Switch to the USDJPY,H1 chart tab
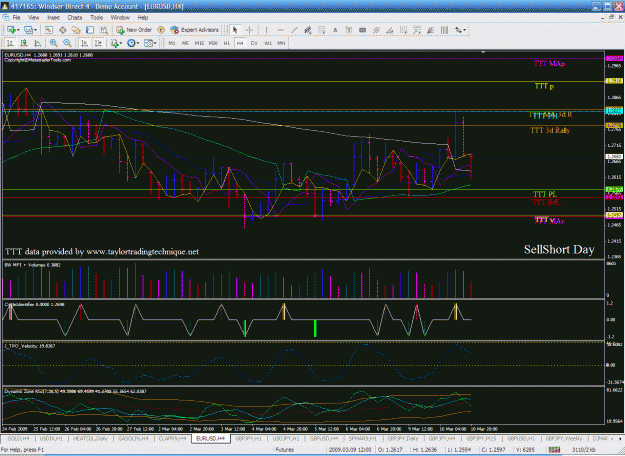The height and width of the screenshot is (456, 625). coord(285,438)
